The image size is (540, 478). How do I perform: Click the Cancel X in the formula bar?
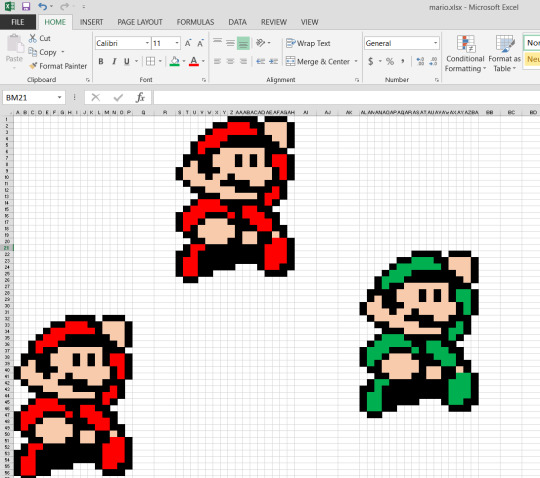[x=95, y=98]
